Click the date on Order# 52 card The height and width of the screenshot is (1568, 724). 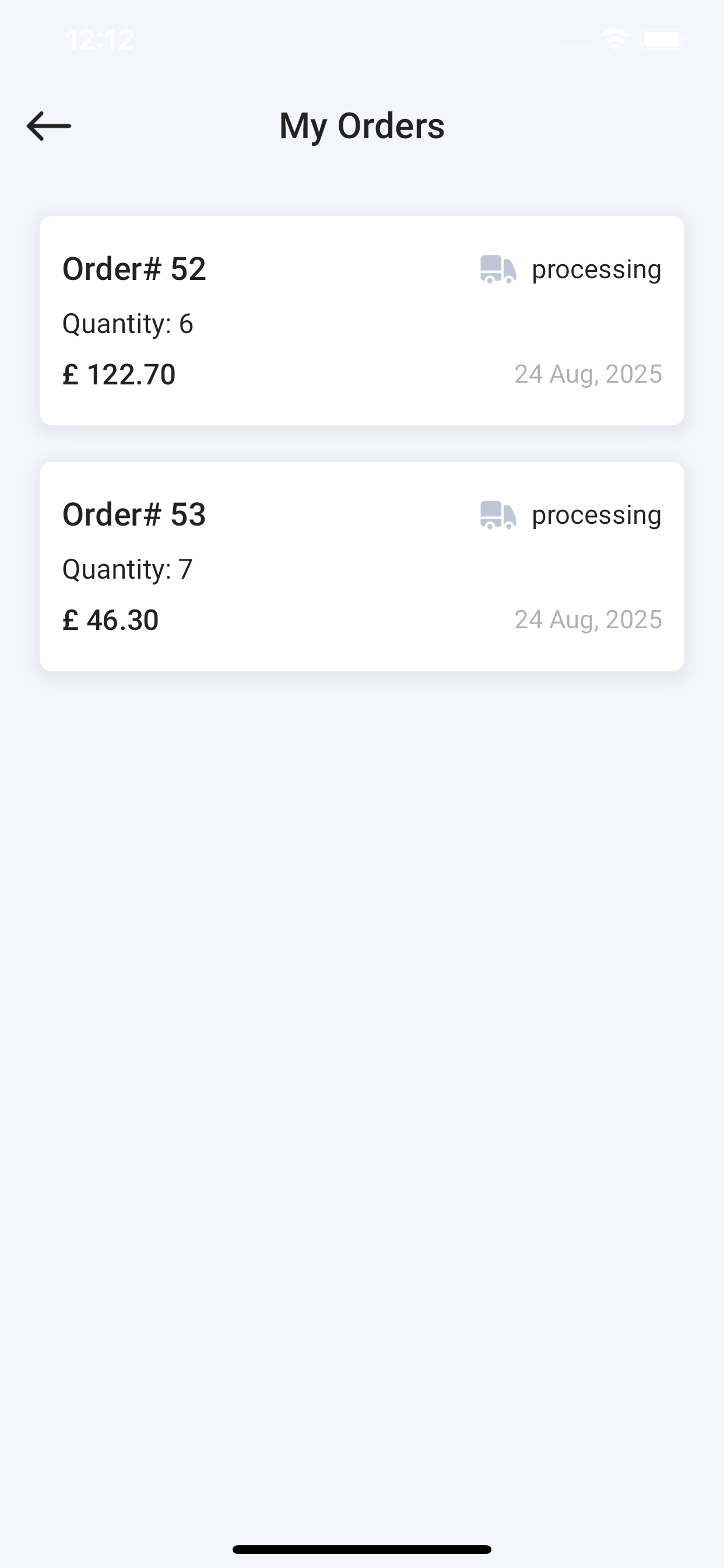(588, 374)
